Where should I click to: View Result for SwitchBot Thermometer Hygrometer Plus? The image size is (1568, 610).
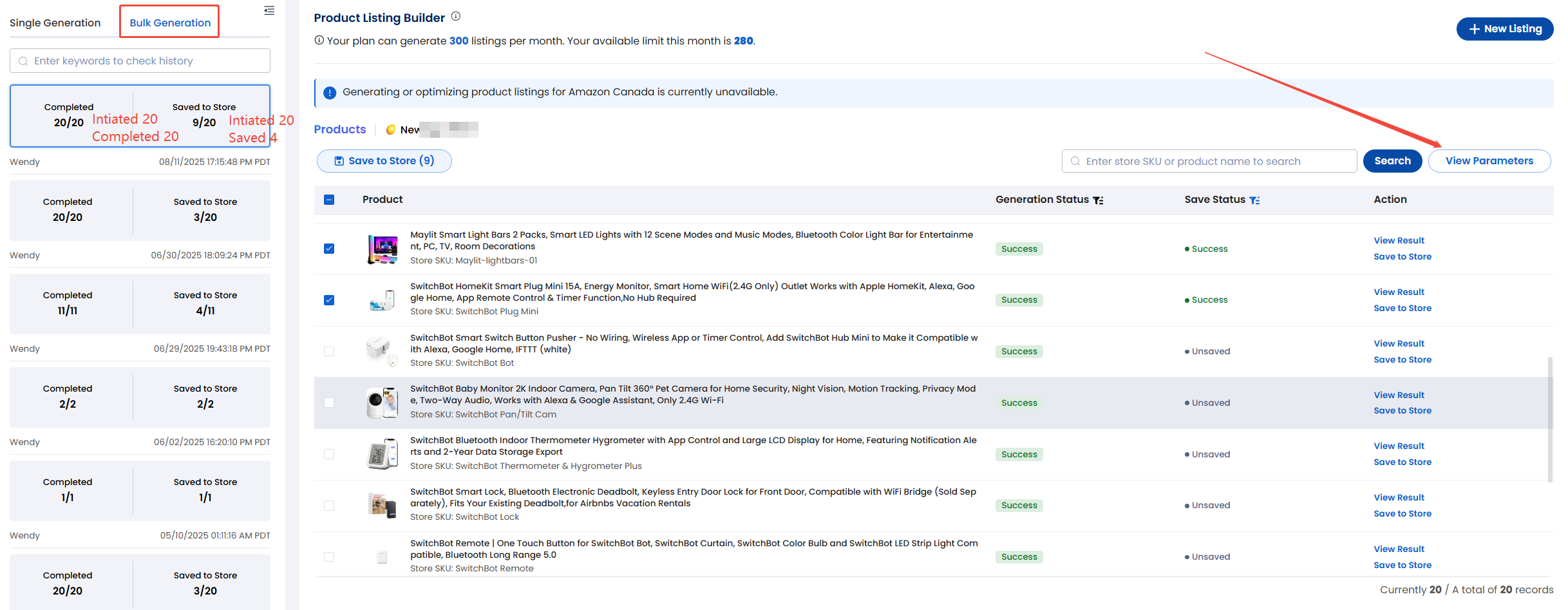click(1399, 446)
